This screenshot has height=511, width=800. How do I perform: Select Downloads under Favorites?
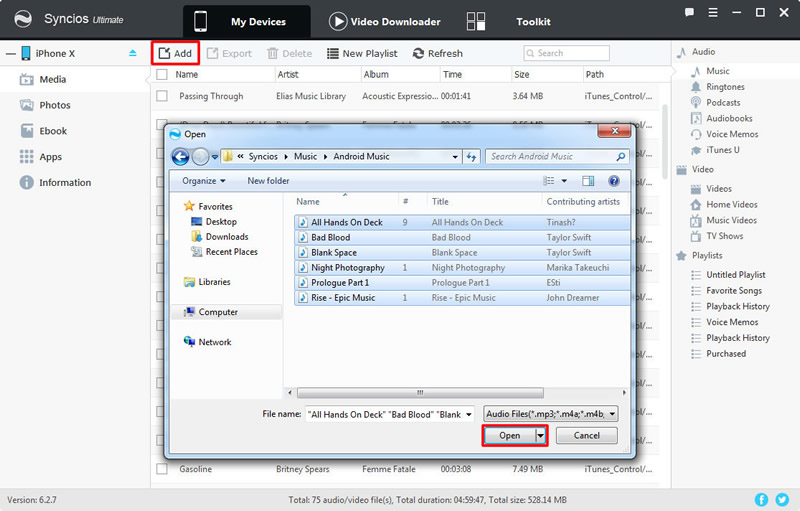click(219, 237)
